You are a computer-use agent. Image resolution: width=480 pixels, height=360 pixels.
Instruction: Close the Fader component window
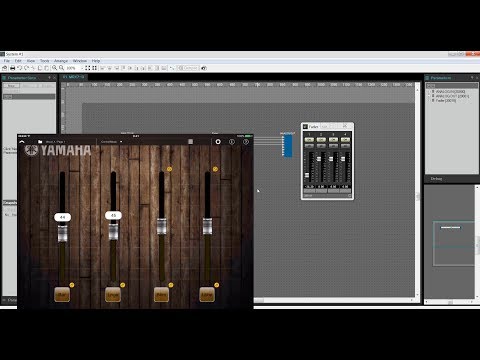pos(345,126)
